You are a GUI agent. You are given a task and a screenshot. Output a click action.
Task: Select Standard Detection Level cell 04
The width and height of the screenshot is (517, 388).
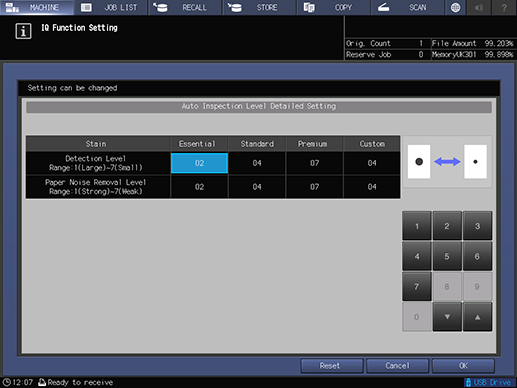[x=257, y=163]
